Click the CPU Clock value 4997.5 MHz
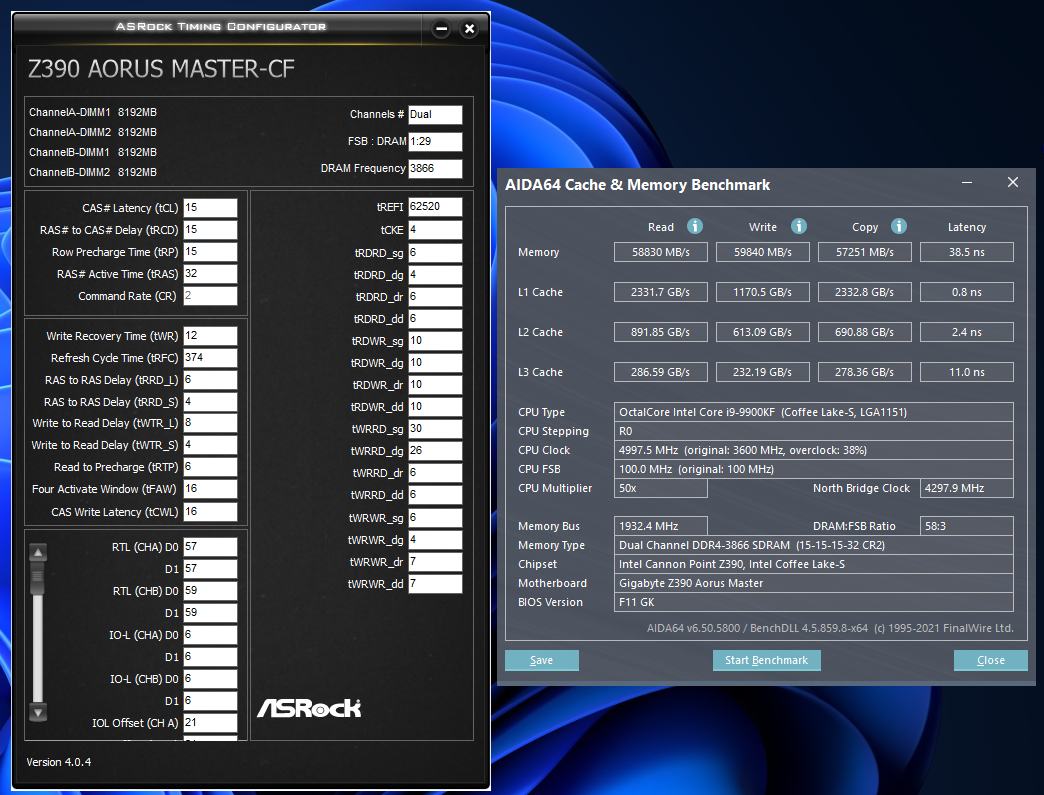The width and height of the screenshot is (1044, 795). click(x=814, y=450)
